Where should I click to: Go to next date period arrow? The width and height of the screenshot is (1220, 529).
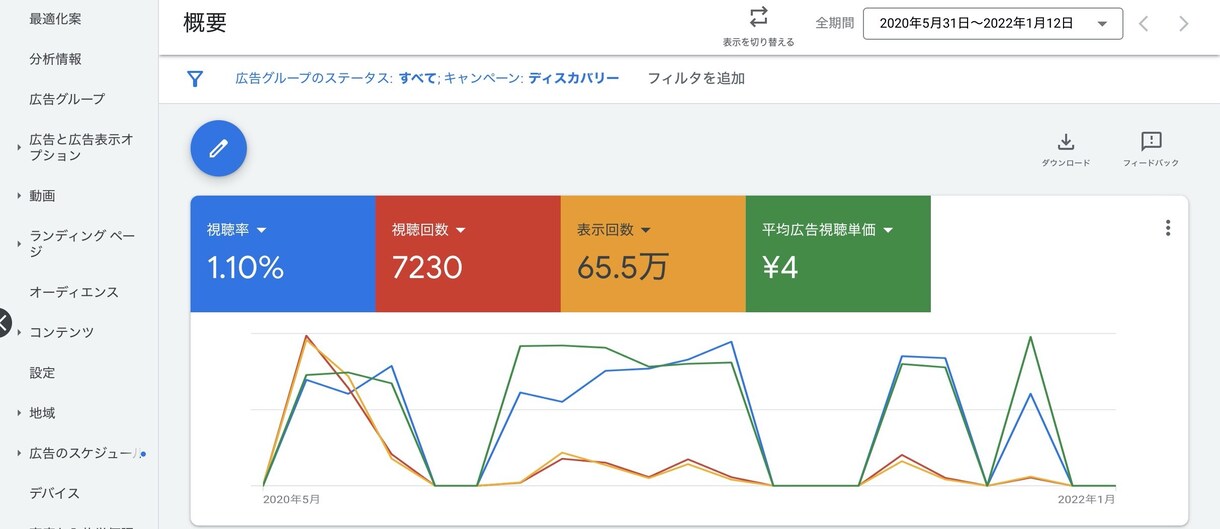click(x=1184, y=23)
